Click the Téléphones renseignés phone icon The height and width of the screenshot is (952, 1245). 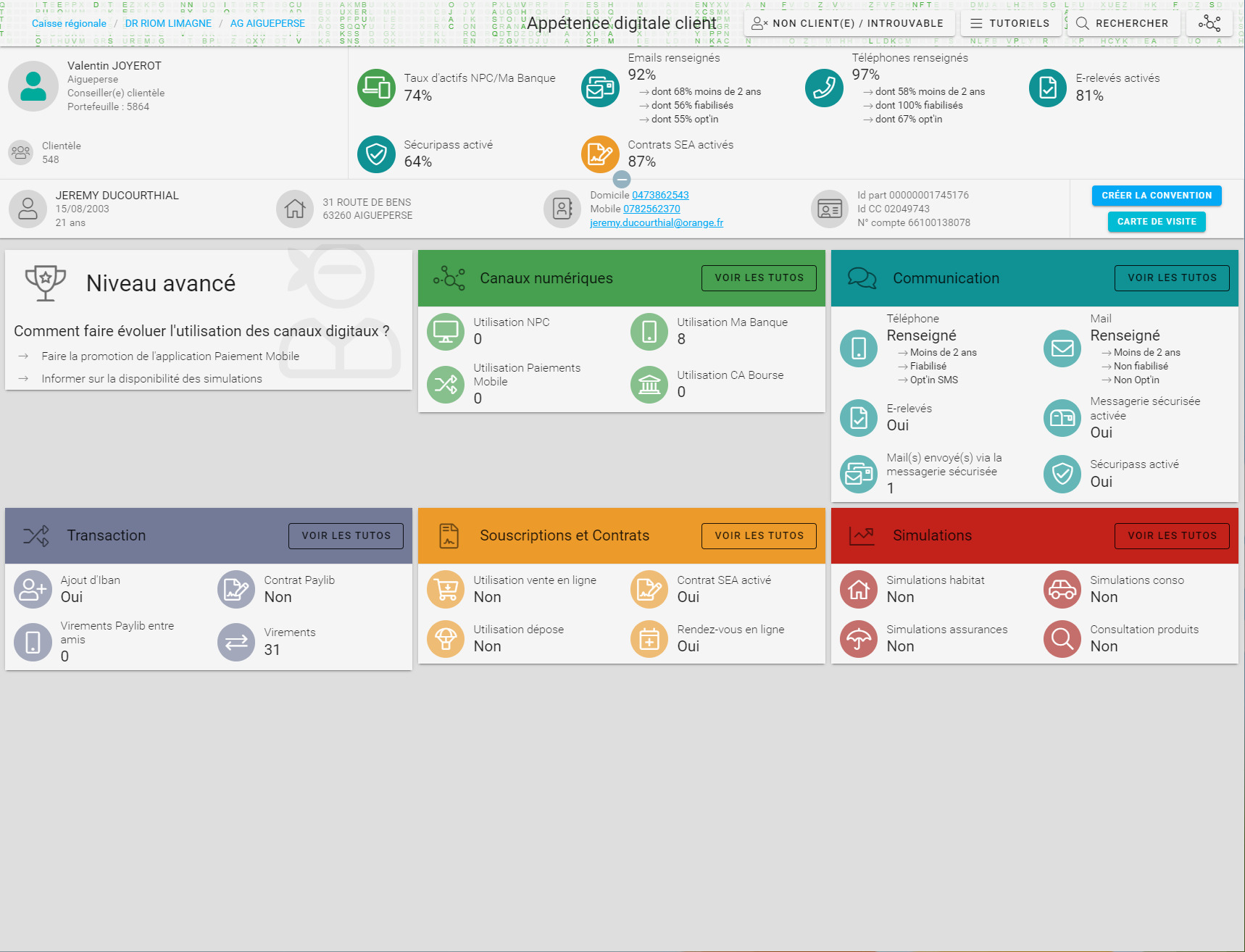pos(824,88)
